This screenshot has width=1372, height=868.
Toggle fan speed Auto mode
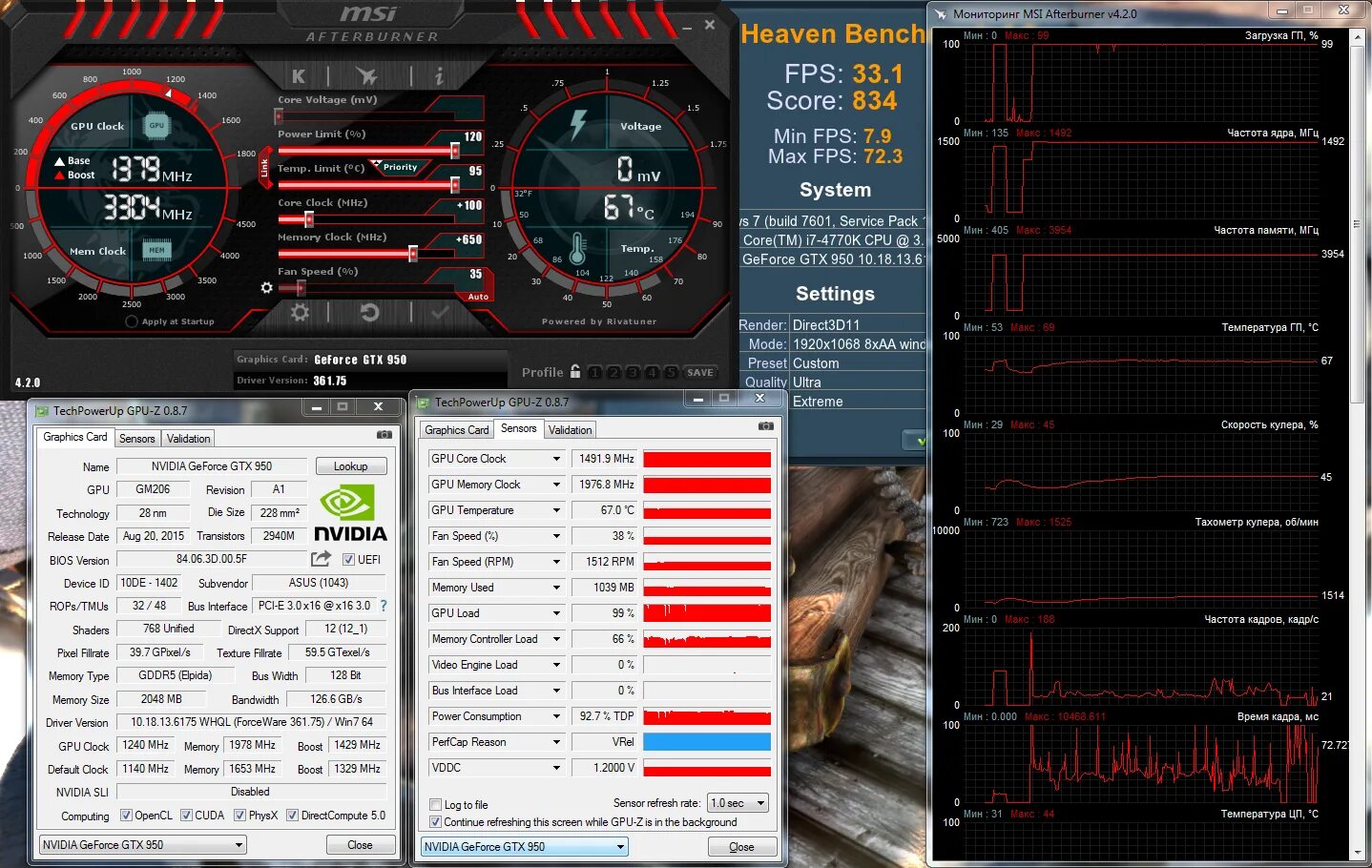tap(478, 297)
